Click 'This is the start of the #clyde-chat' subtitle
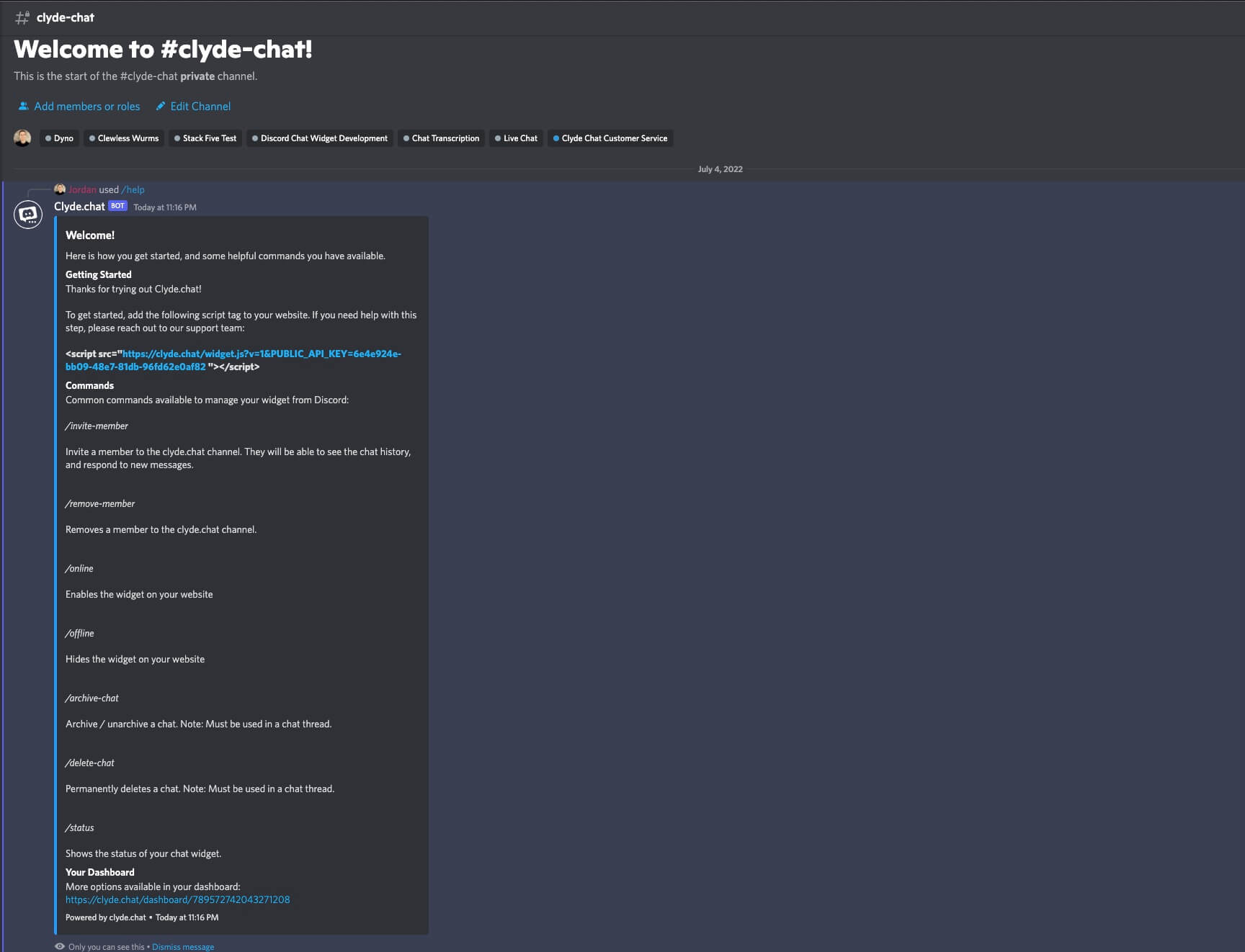1245x952 pixels. coord(135,76)
